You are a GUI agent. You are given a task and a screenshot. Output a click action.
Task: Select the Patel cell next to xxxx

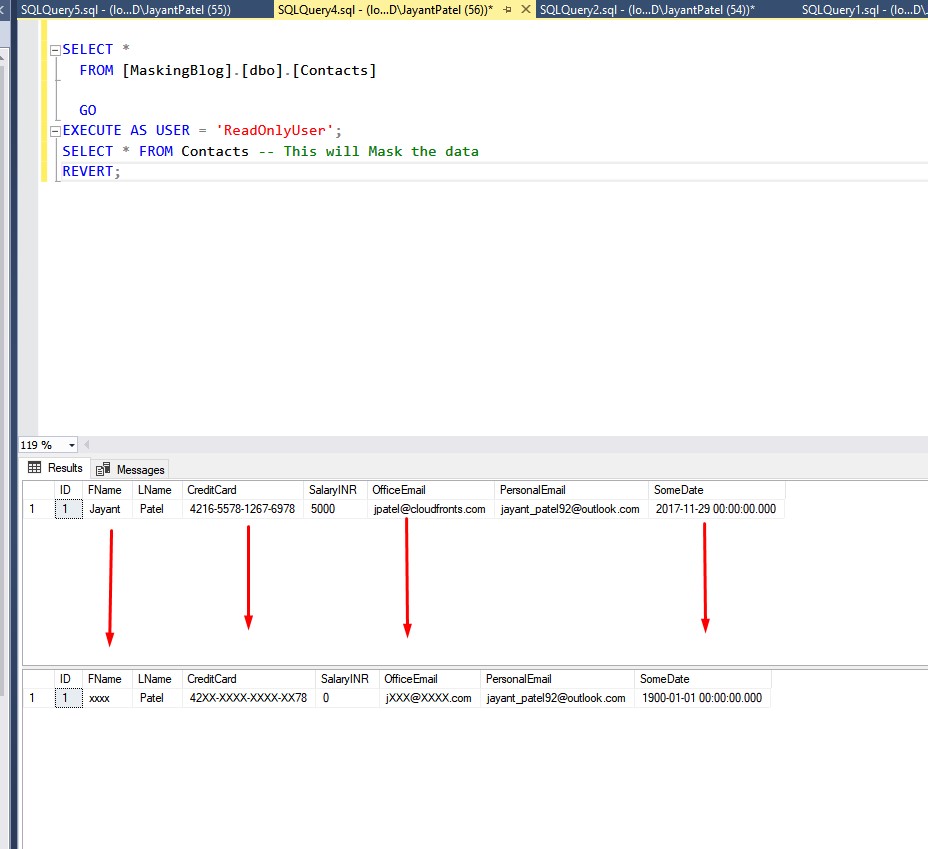pos(157,698)
